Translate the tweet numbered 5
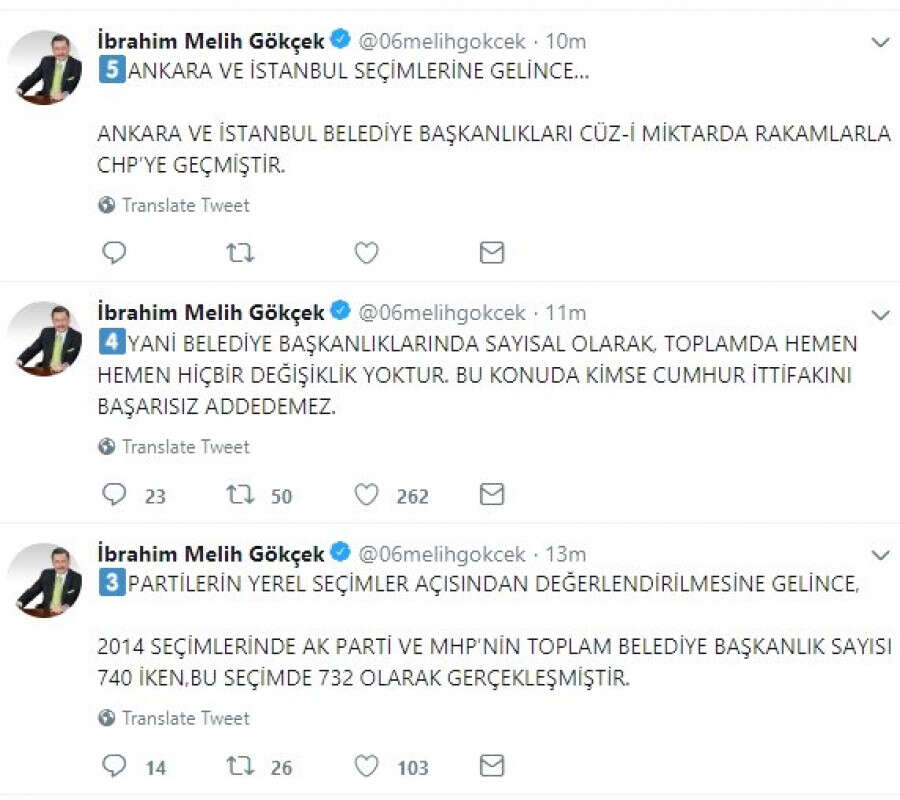900x800 pixels. [x=185, y=205]
